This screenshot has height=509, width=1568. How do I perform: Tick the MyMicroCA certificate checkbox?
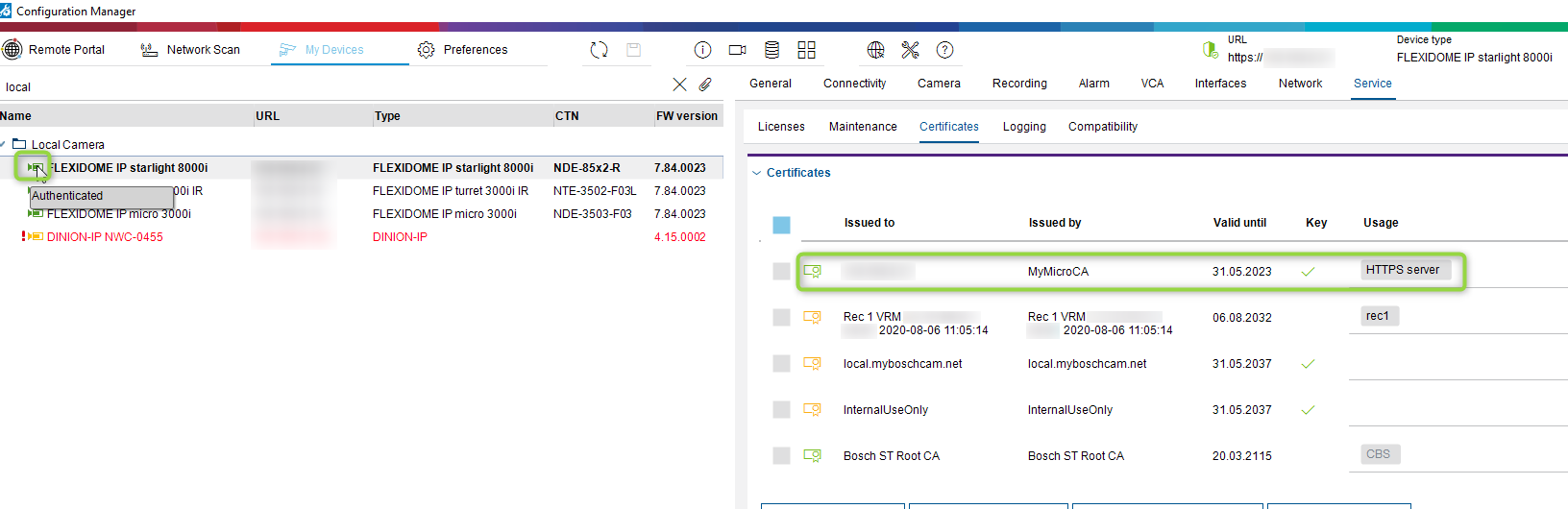point(781,272)
